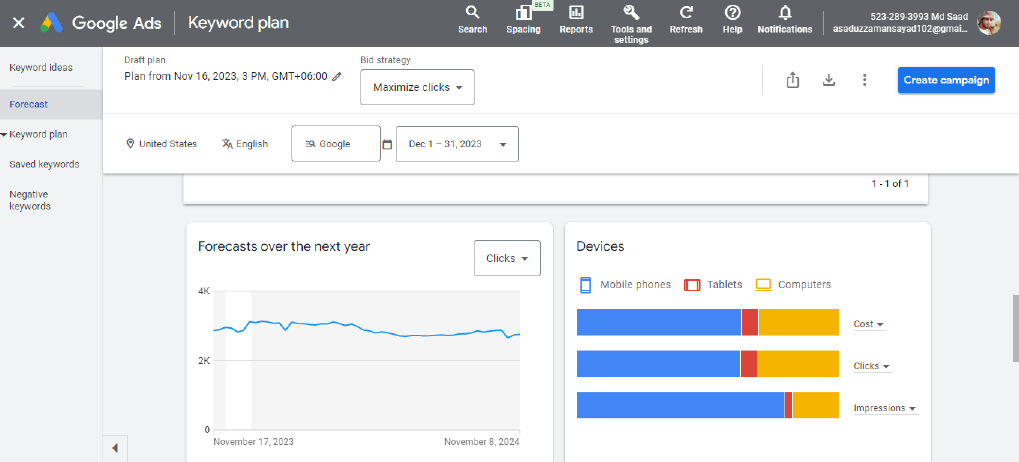The height and width of the screenshot is (462, 1019).
Task: Click the plan name text
Action: [226, 76]
